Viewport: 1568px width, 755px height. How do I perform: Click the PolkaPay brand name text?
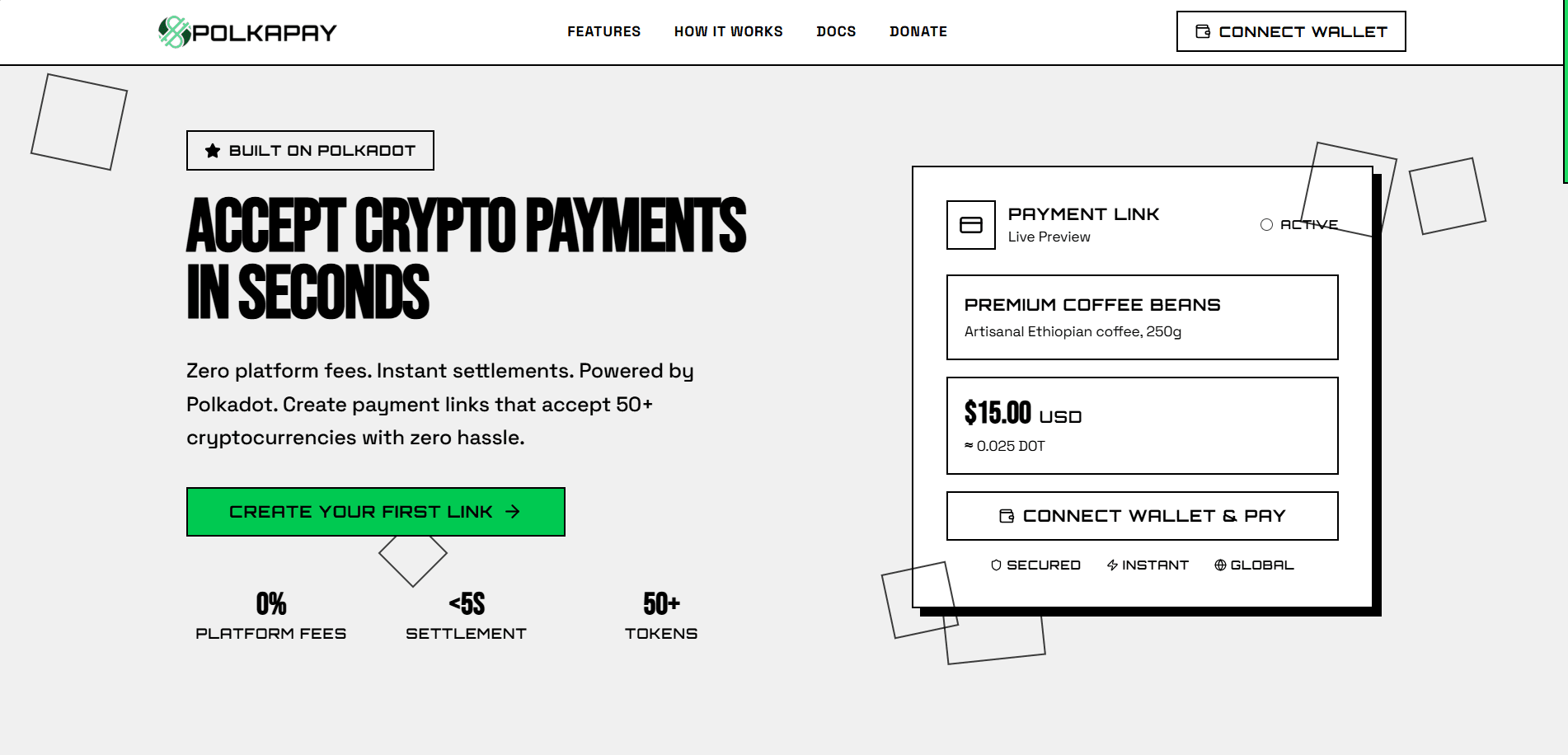click(x=265, y=33)
